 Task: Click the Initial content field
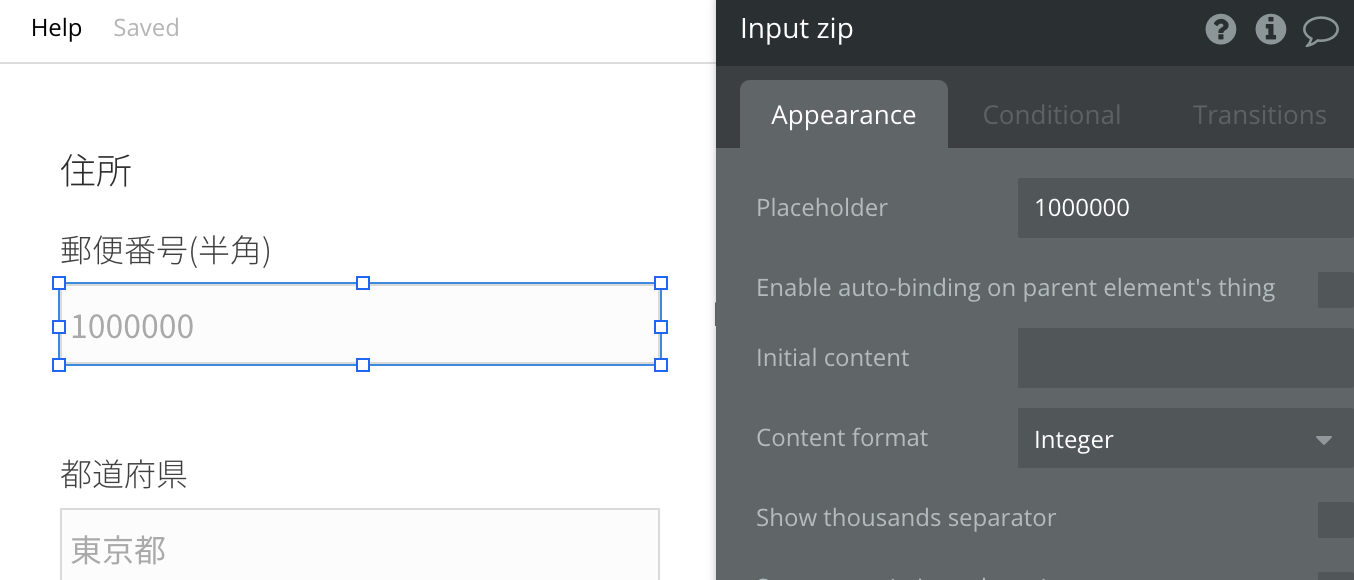click(1185, 358)
